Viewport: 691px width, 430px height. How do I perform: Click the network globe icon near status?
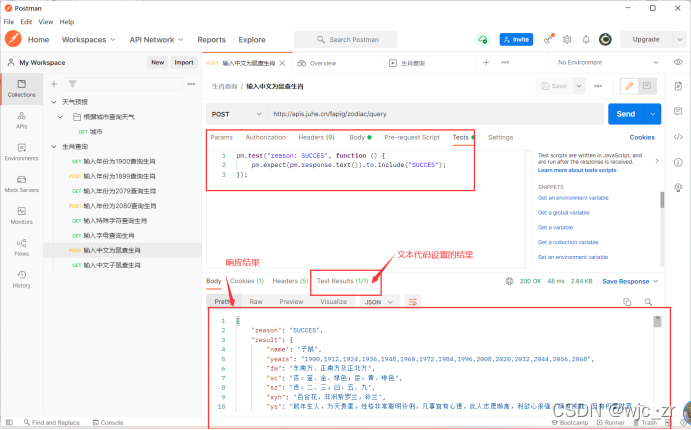(509, 281)
